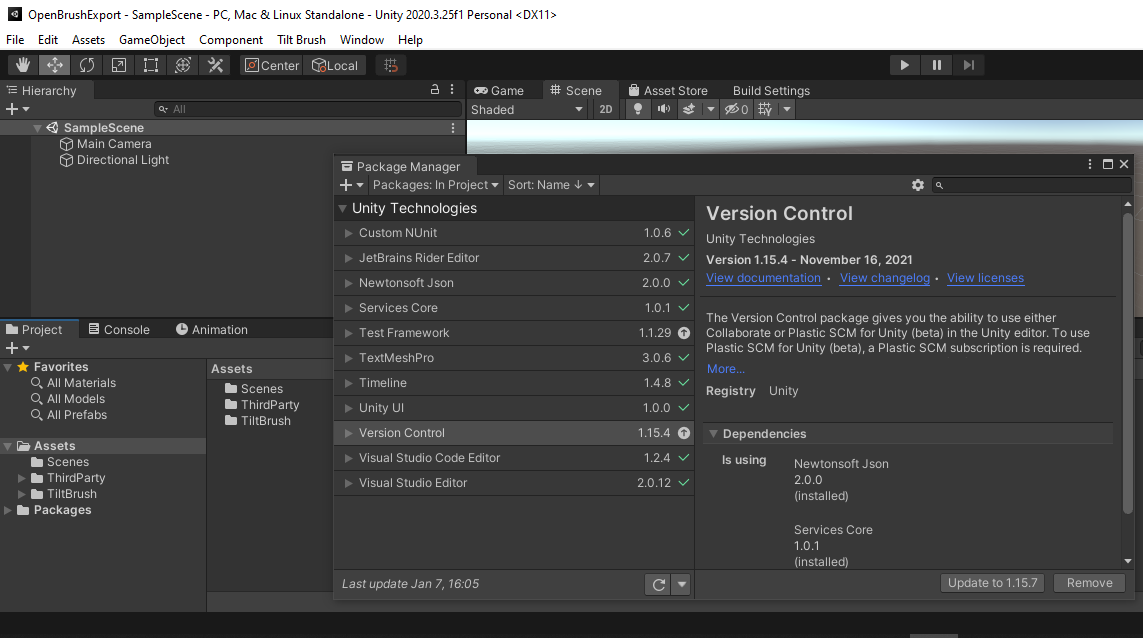Open the Window menu
The width and height of the screenshot is (1143, 638).
[x=362, y=39]
